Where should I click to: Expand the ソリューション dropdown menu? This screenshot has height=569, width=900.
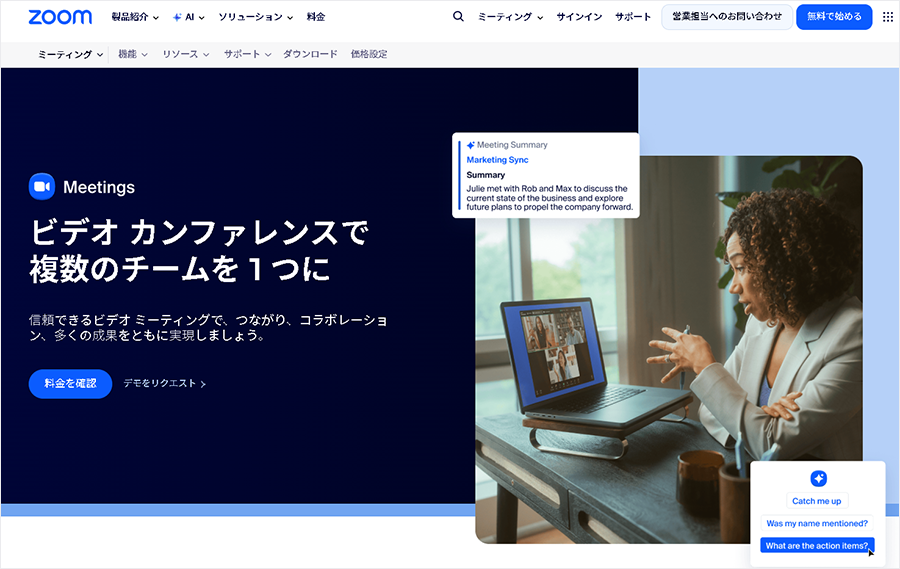pyautogui.click(x=256, y=17)
